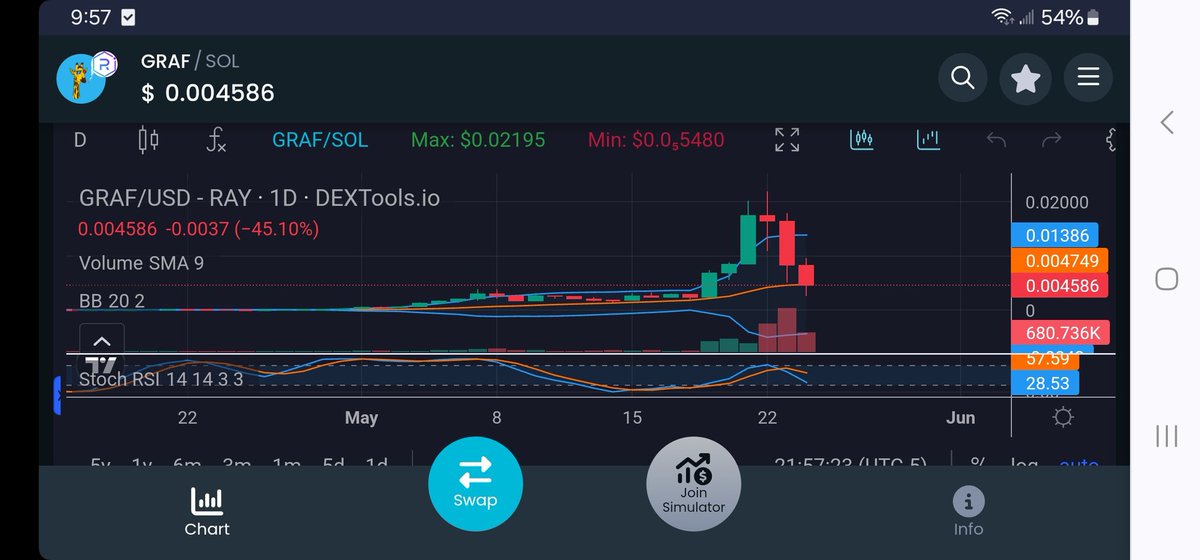Click the May date axis label

[361, 417]
